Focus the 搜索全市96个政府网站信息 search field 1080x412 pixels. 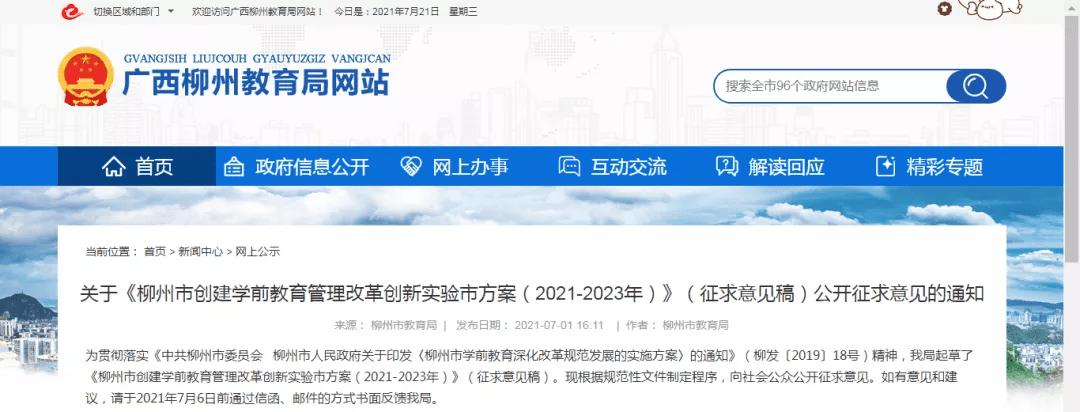coord(830,86)
